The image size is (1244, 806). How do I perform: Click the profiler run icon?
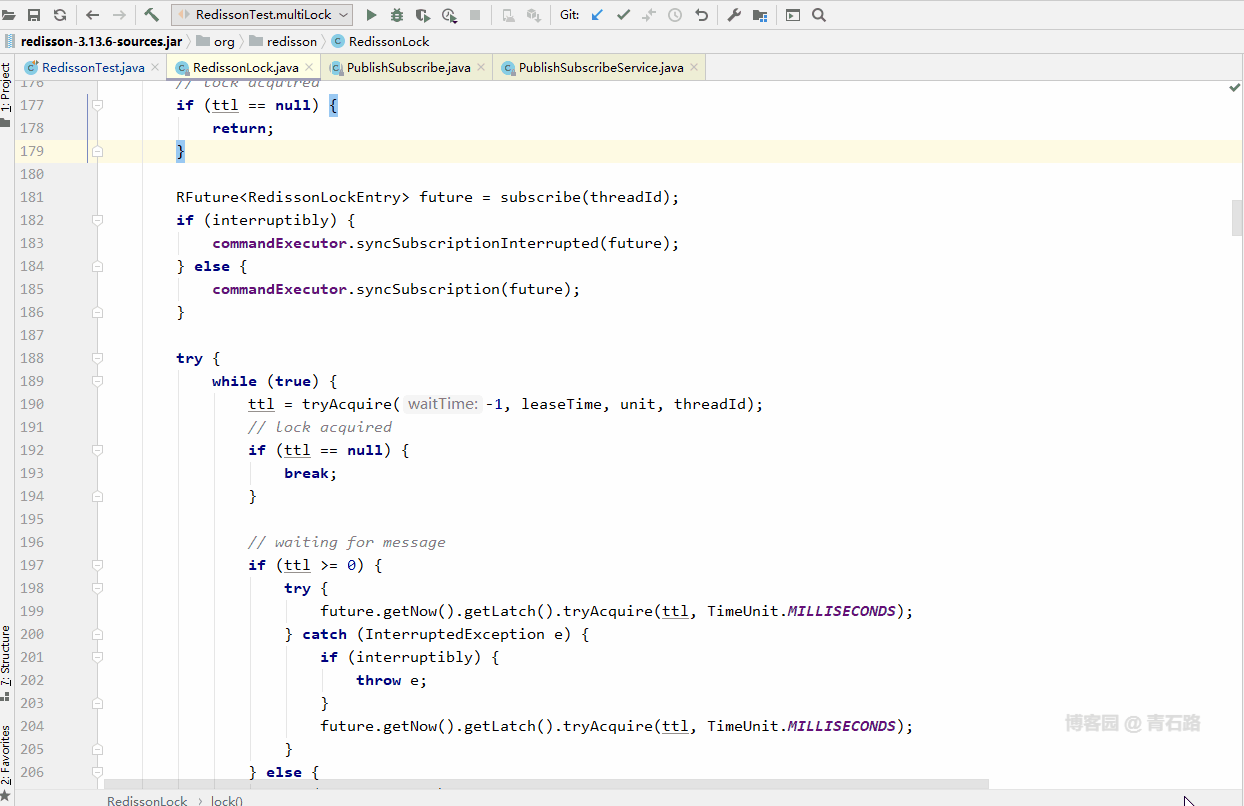coord(449,15)
